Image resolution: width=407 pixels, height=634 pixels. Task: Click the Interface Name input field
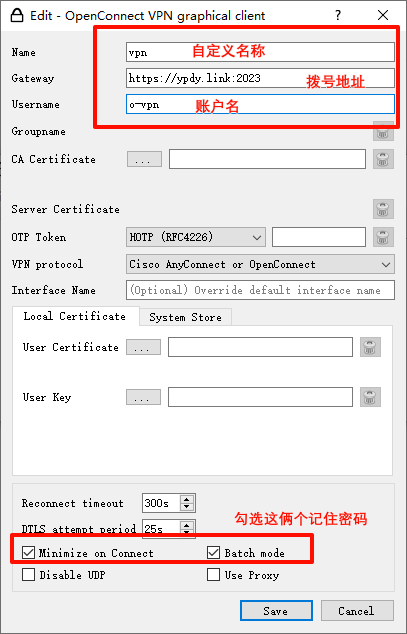(x=260, y=290)
